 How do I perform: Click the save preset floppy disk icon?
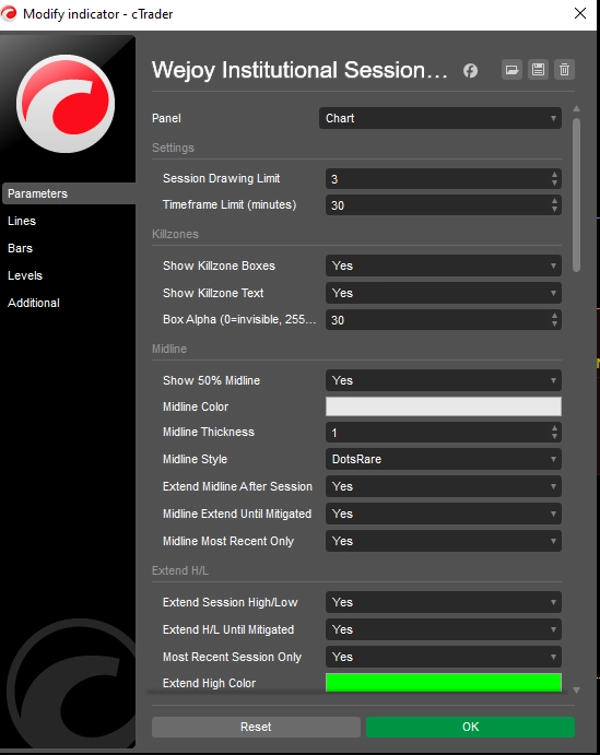[x=538, y=69]
